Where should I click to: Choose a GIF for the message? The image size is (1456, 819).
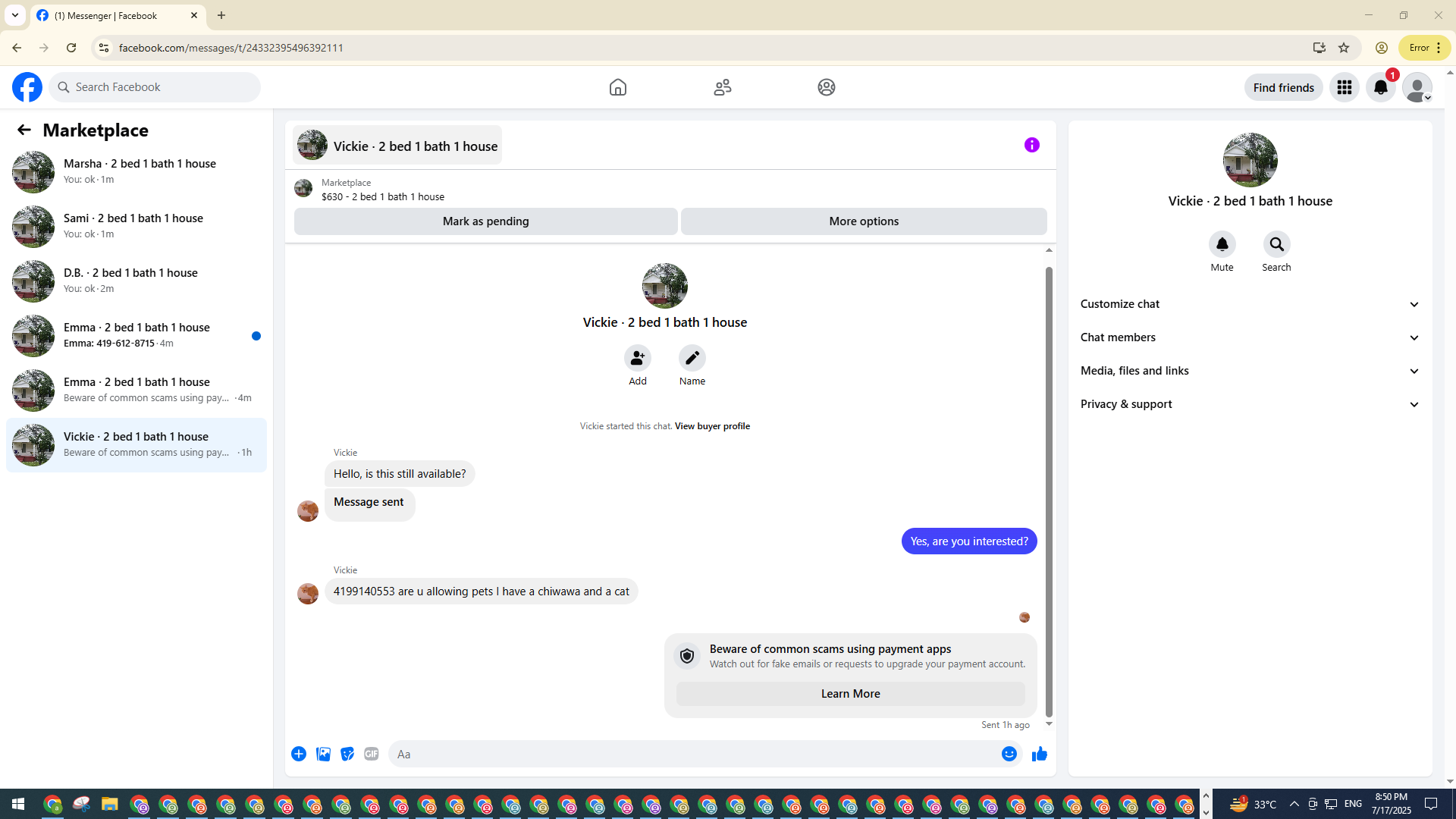coord(372,754)
